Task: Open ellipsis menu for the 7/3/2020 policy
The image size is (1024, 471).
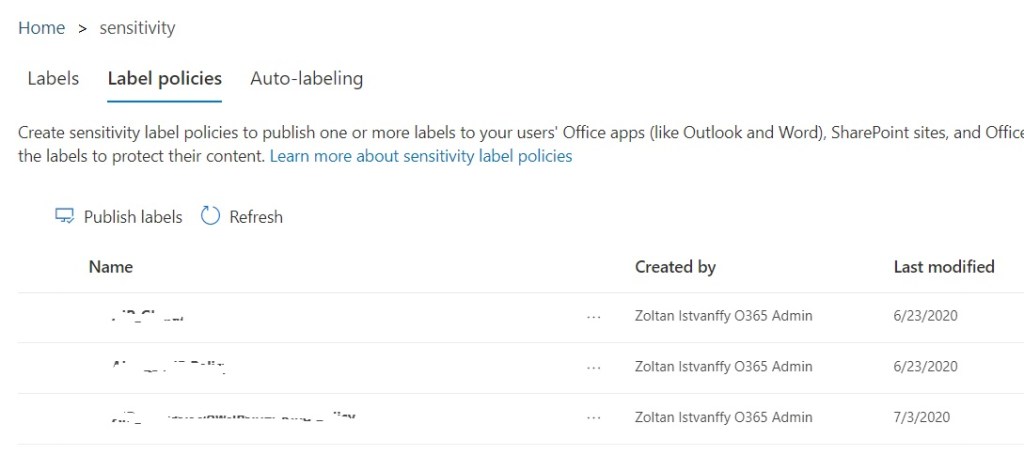Action: click(594, 418)
